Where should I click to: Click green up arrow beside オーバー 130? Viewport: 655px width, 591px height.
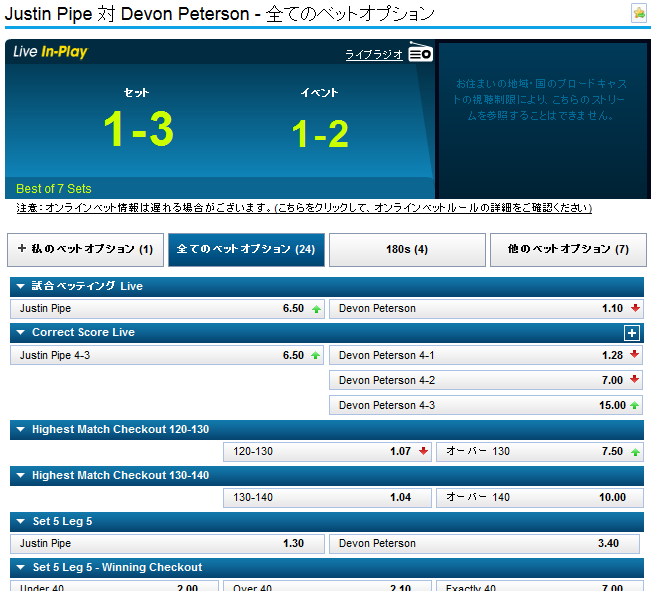click(635, 451)
